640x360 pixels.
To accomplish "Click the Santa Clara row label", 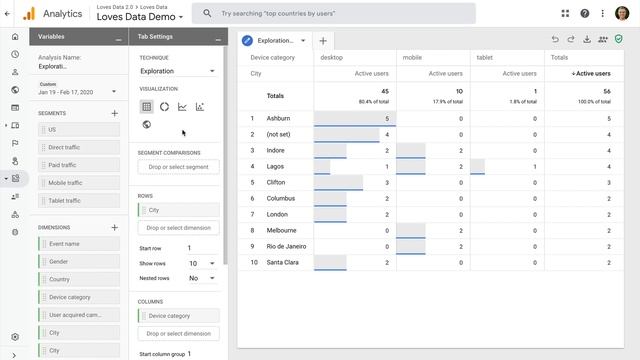I will click(x=282, y=262).
